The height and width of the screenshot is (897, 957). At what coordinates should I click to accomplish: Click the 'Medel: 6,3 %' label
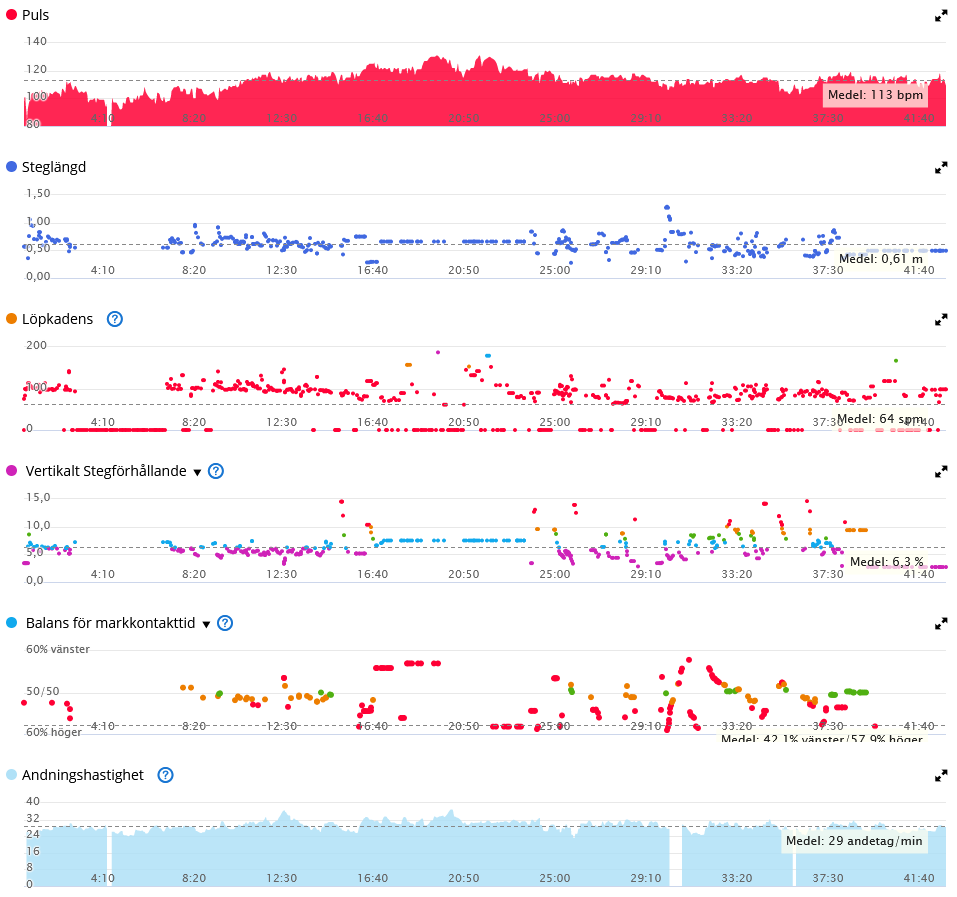tap(887, 561)
